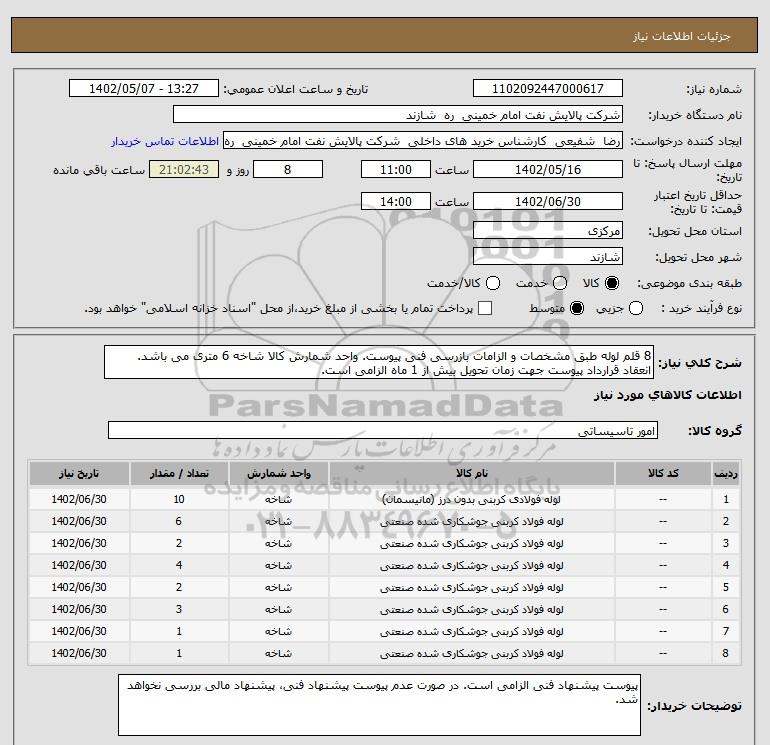Click the general need description text box
Screen dimensions: 770x745
(379, 362)
